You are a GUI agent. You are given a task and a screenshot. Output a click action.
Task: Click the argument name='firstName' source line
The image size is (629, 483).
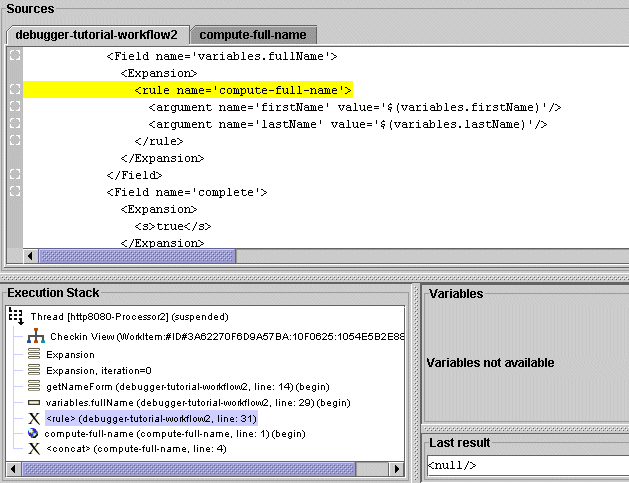(x=355, y=107)
